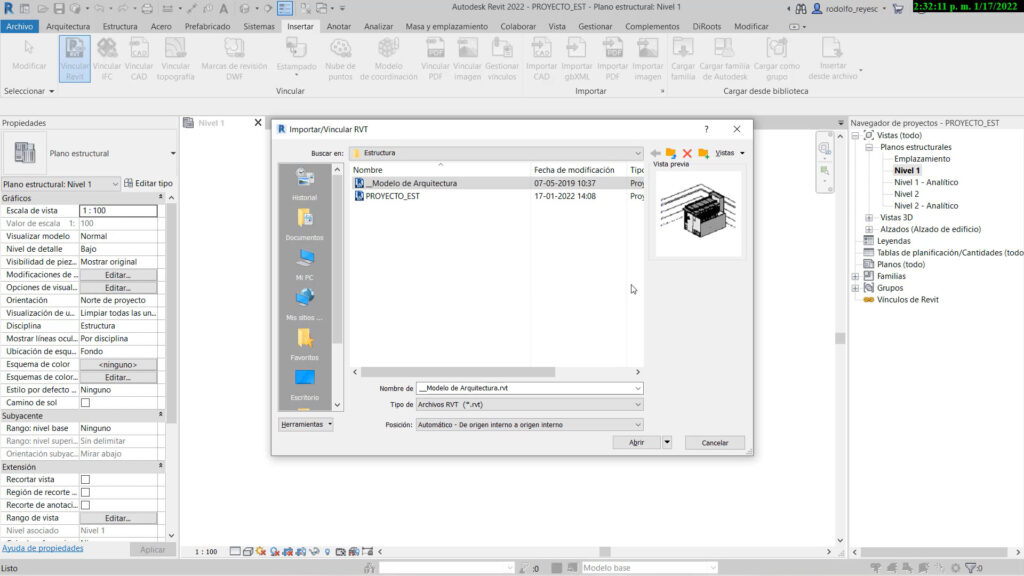Image resolution: width=1024 pixels, height=576 pixels.
Task: Click the red delete icon in the dialog toolbar
Action: pos(687,153)
